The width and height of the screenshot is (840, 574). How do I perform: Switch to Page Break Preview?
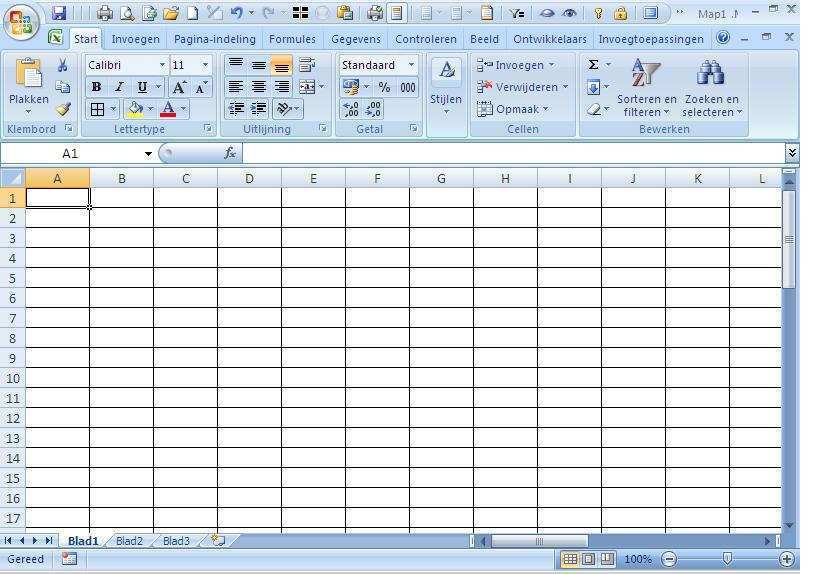(607, 560)
